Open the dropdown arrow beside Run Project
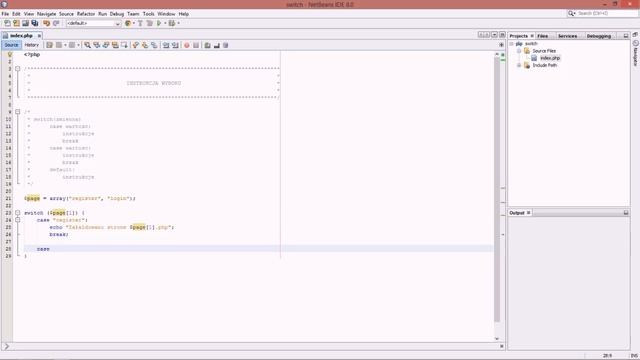The height and width of the screenshot is (360, 640). pos(165,23)
